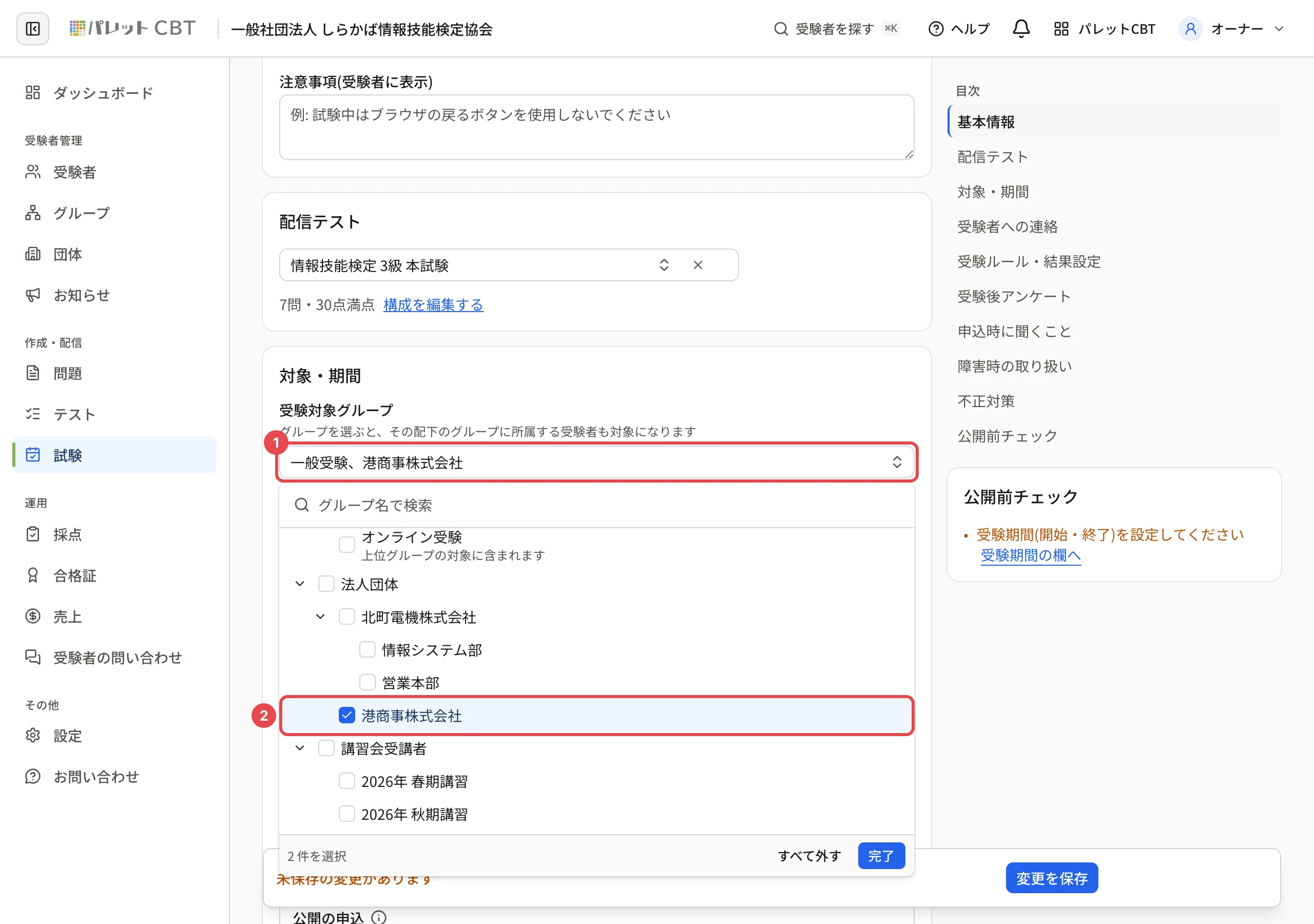This screenshot has height=924, width=1314.
Task: Click the info icon beside 公開の申込
Action: tap(379, 917)
